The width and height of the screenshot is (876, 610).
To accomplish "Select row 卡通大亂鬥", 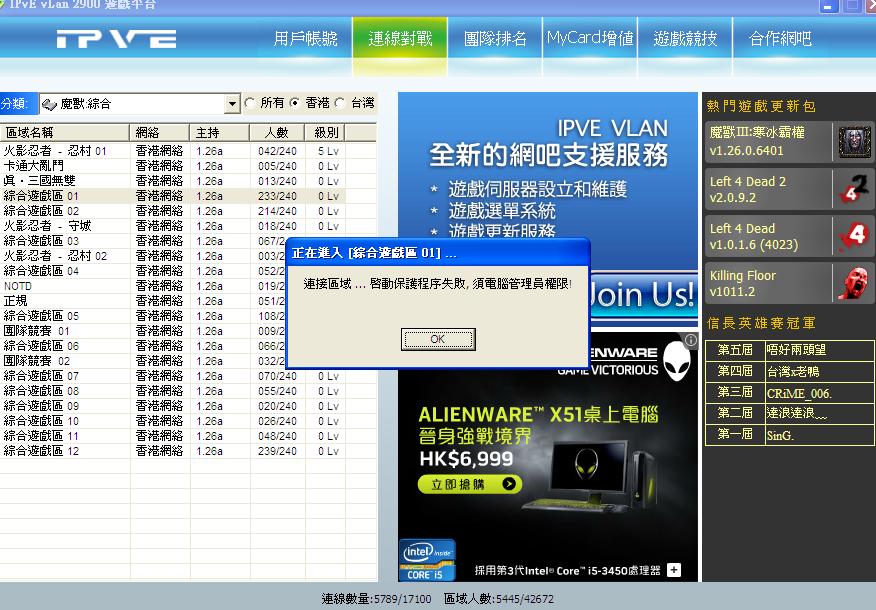I will click(173, 166).
